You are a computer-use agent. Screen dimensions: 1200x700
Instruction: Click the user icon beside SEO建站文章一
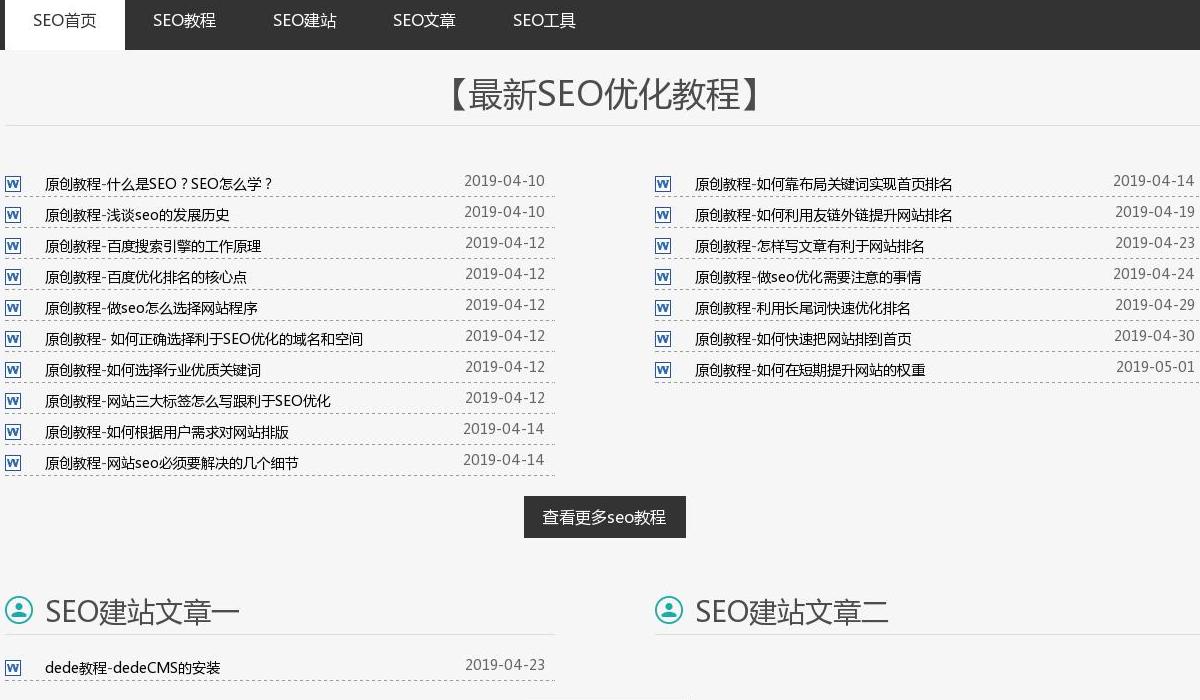(19, 610)
